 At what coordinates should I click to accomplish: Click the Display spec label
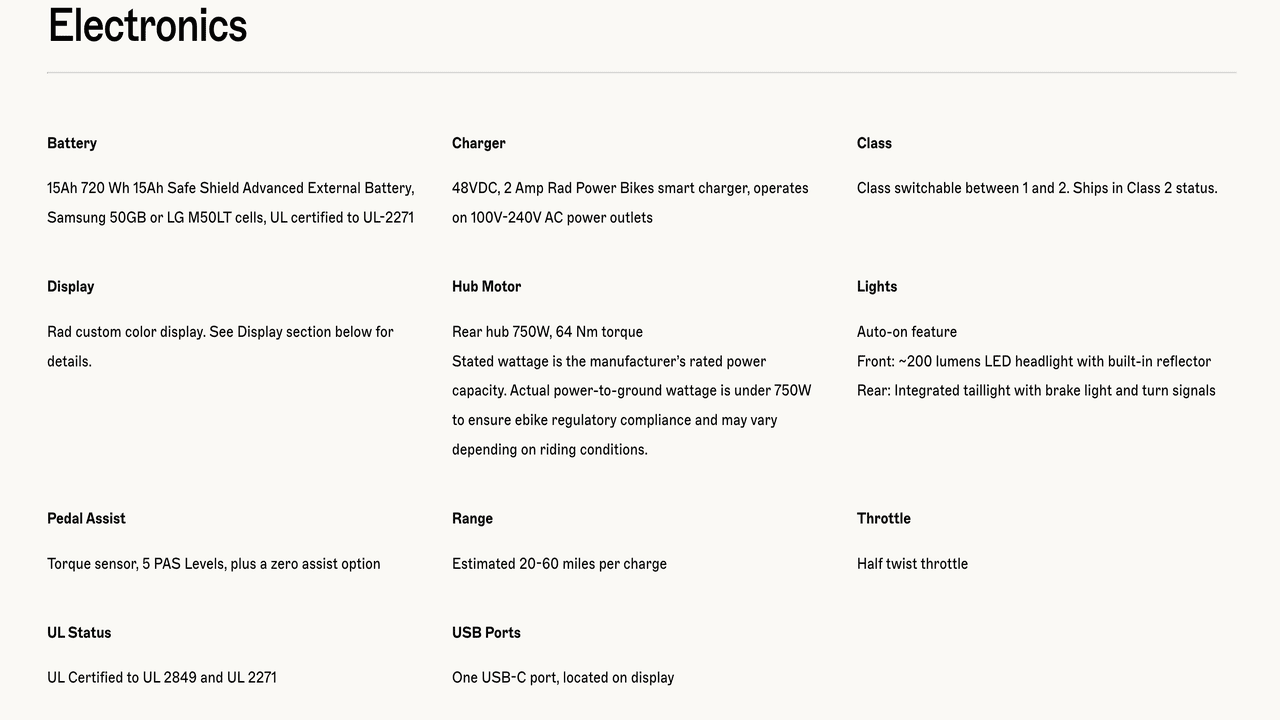click(70, 287)
